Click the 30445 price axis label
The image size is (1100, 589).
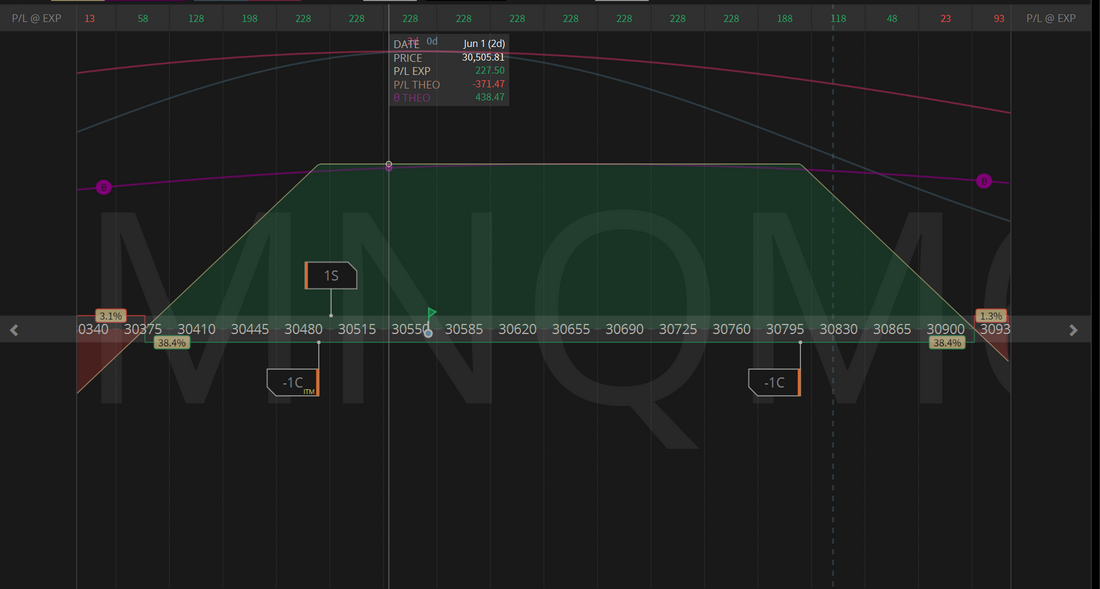point(250,330)
